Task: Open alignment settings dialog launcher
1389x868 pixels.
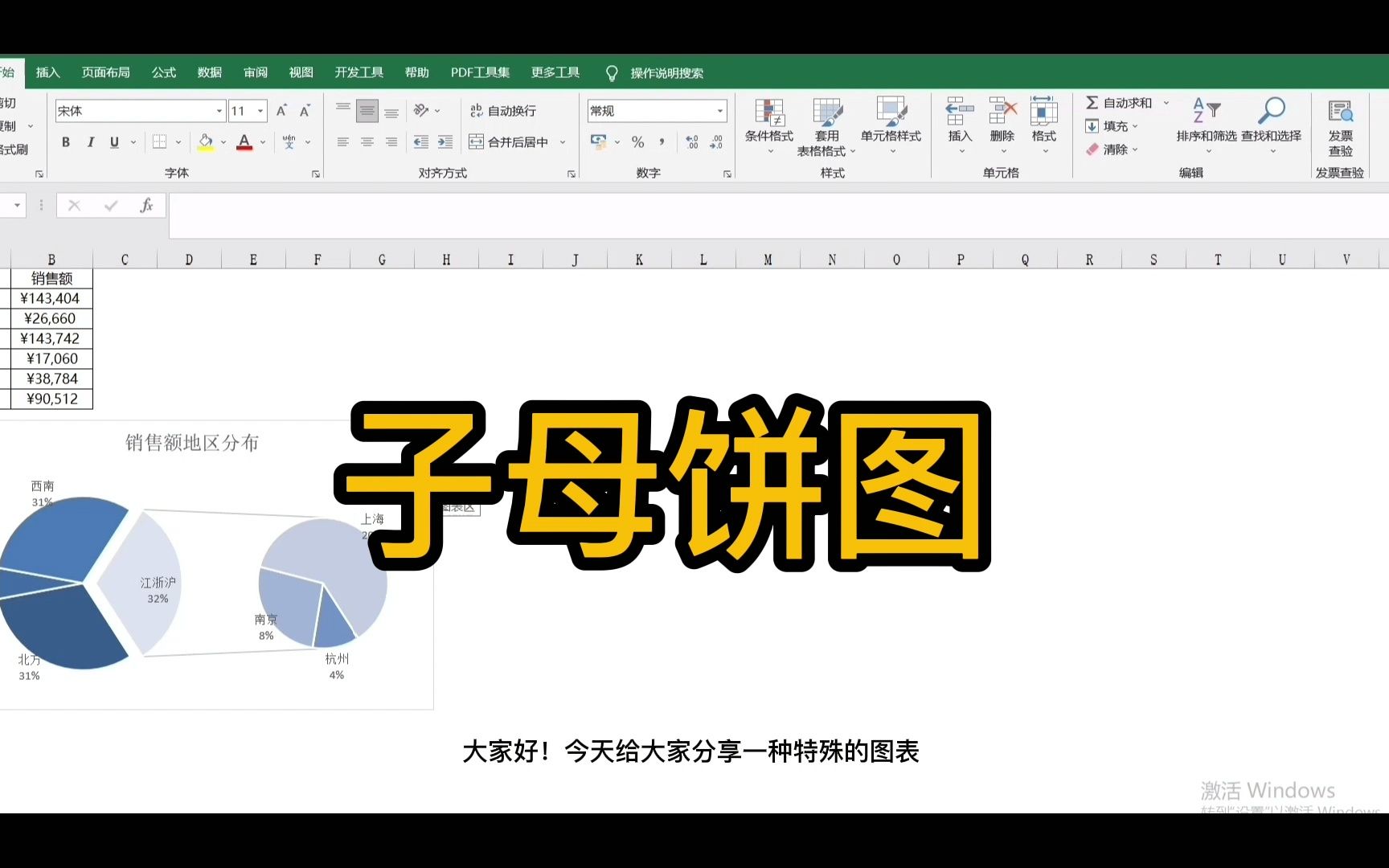Action: click(572, 174)
